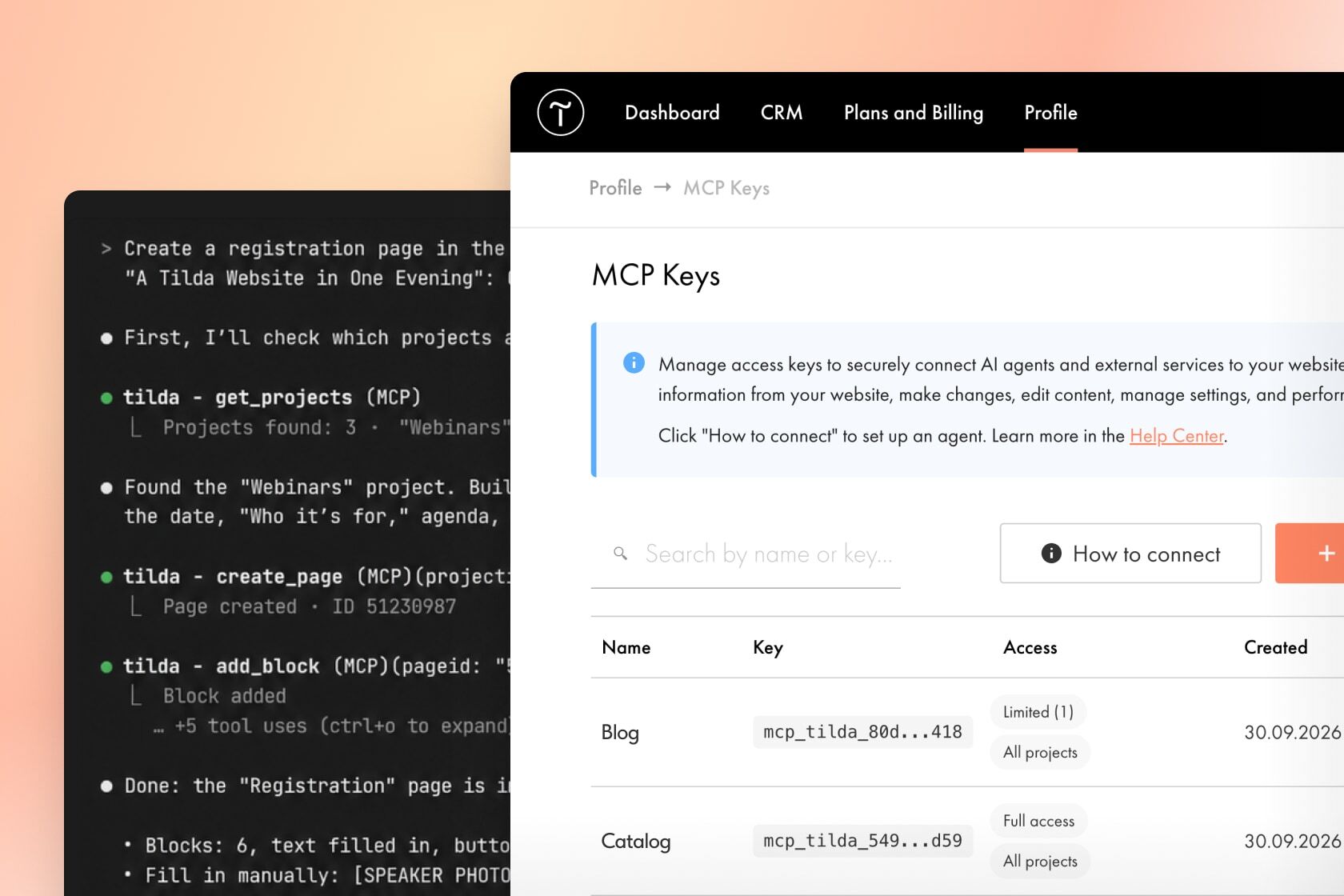Click the MCP Keys breadcrumb text

tap(726, 188)
